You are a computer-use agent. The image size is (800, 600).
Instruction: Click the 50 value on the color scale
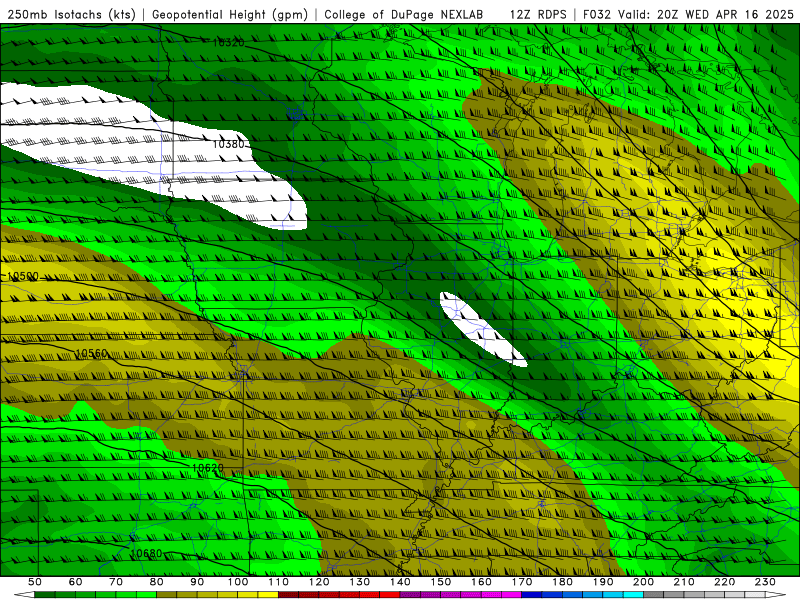(x=35, y=582)
